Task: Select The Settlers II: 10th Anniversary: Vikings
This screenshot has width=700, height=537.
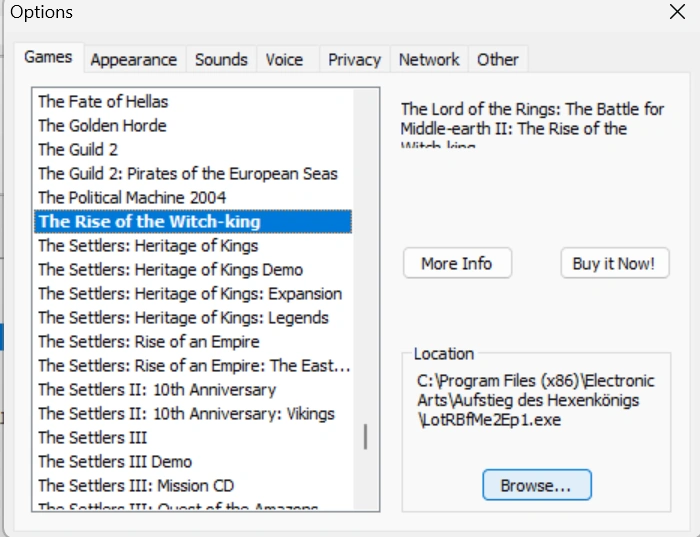Action: 186,413
